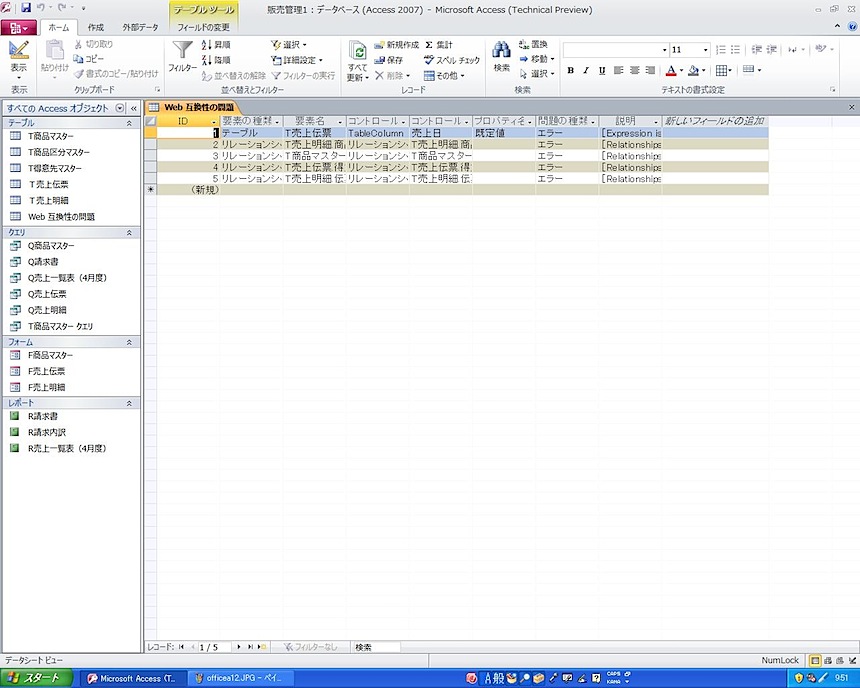Click the new record navigation button

point(262,647)
